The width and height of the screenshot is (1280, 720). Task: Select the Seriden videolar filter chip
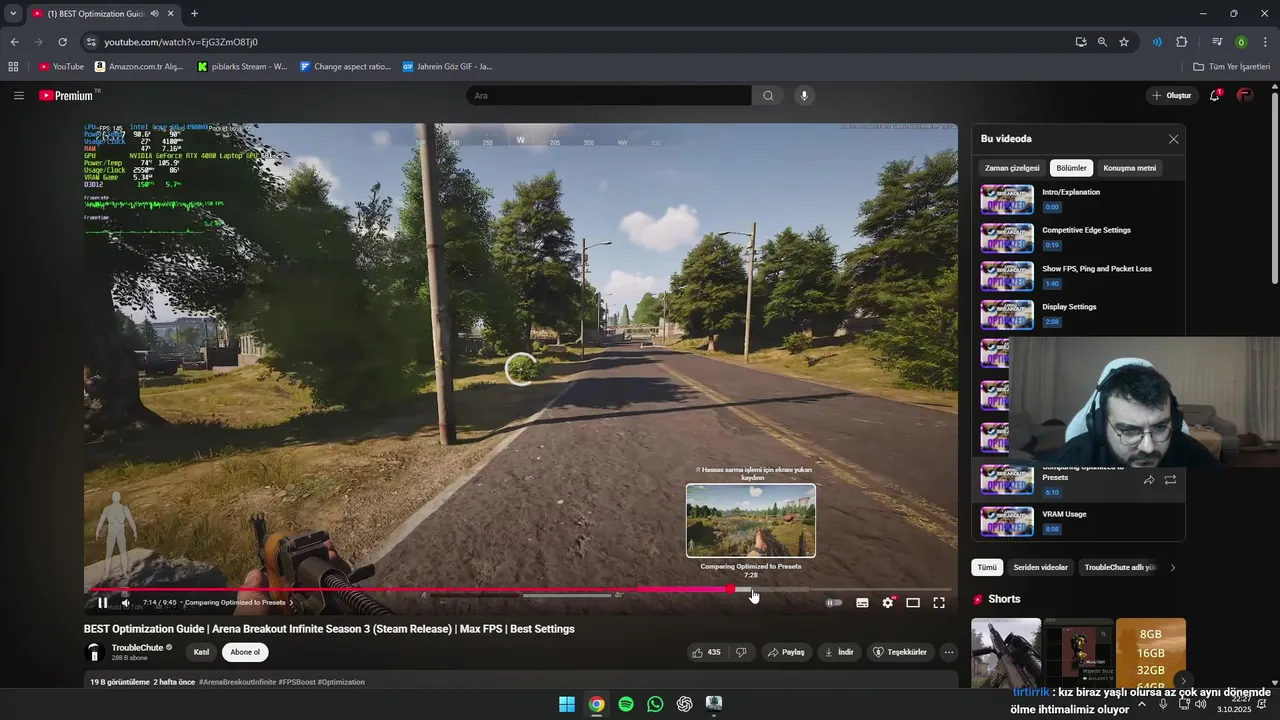pyautogui.click(x=1040, y=567)
